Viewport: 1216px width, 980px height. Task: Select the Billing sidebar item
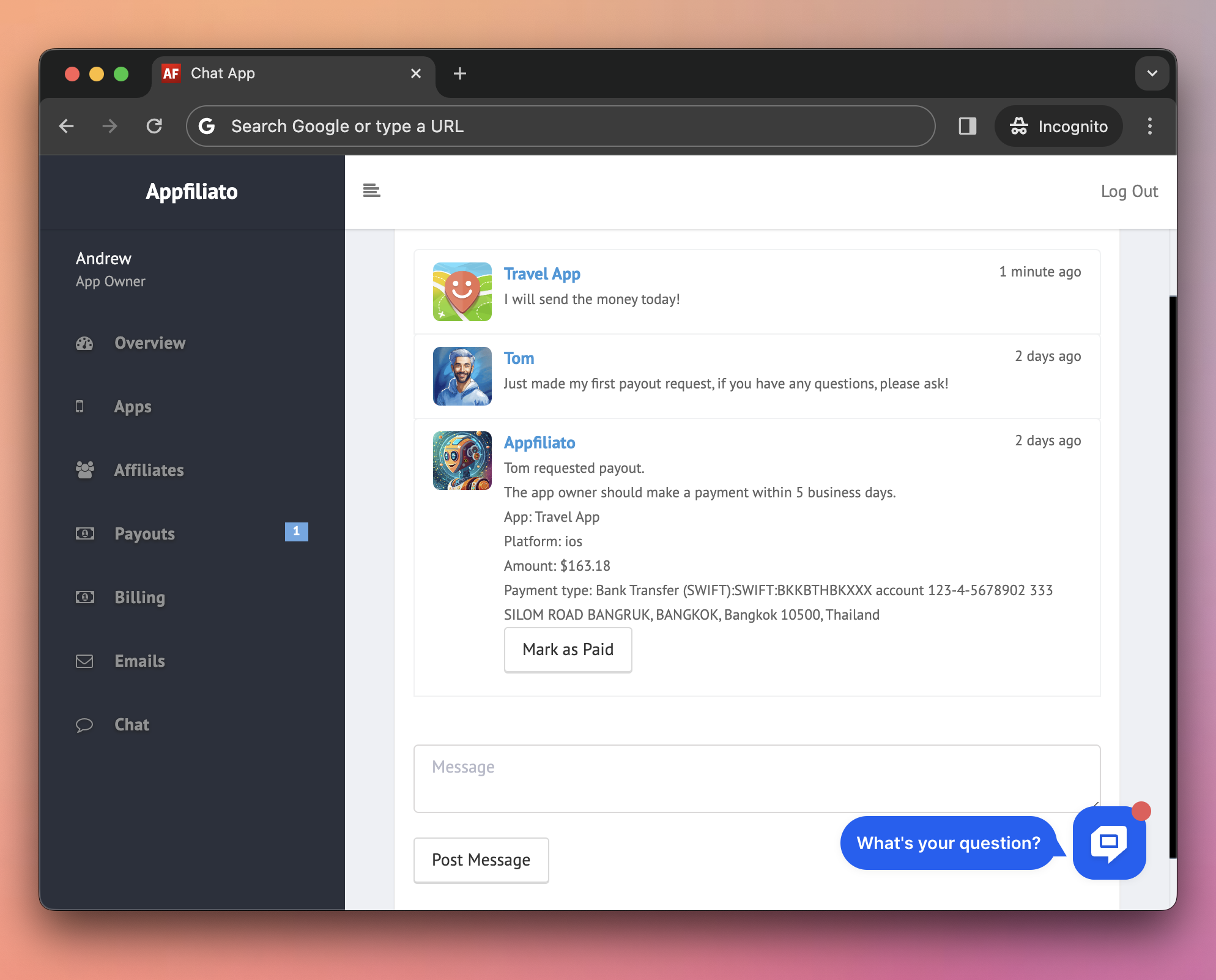tap(139, 597)
